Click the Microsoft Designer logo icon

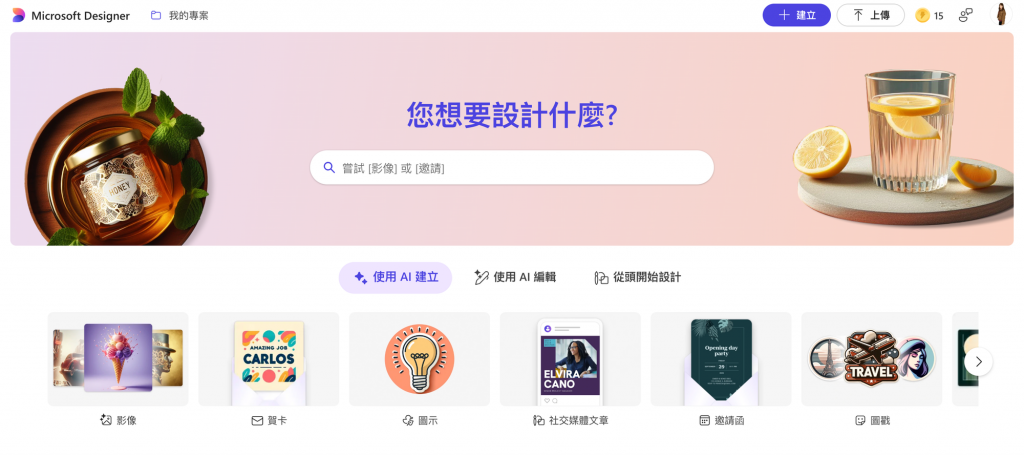tap(18, 15)
